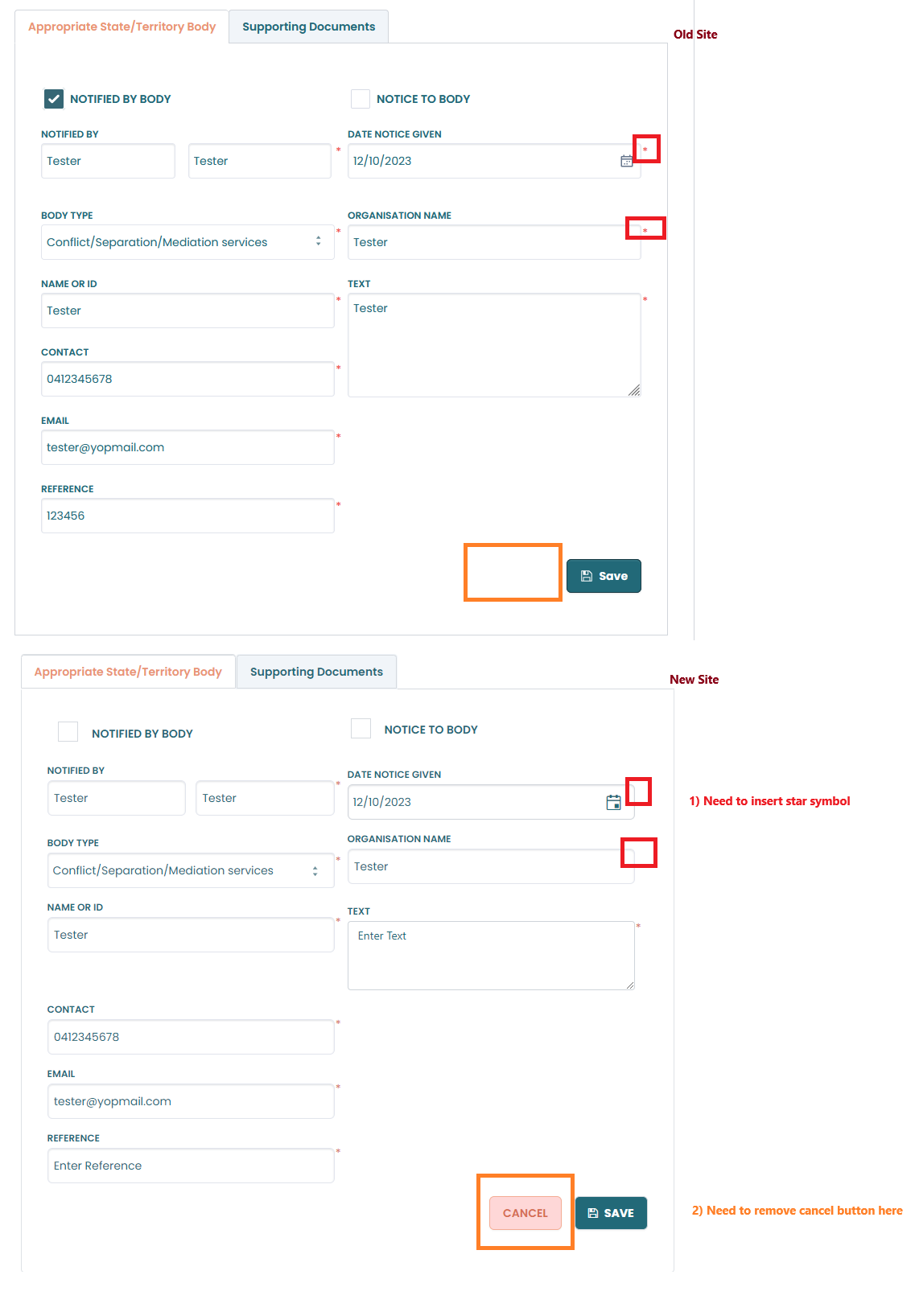
Task: Tick new site NOTICE TO BODY checkbox
Action: pyautogui.click(x=361, y=728)
